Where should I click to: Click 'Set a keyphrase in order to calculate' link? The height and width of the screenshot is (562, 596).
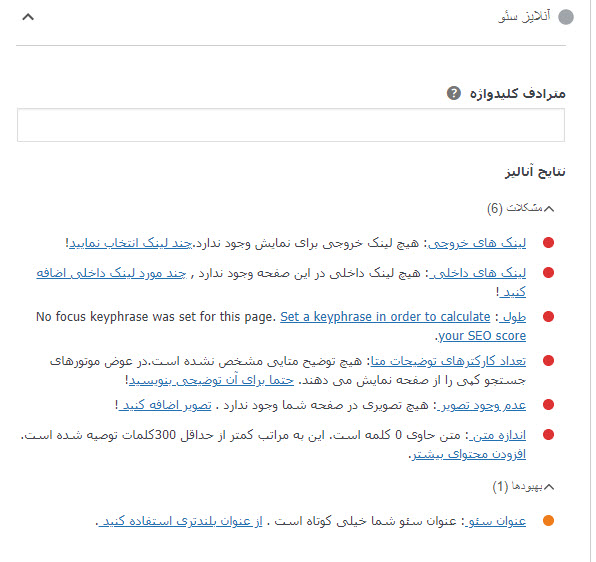(385, 317)
